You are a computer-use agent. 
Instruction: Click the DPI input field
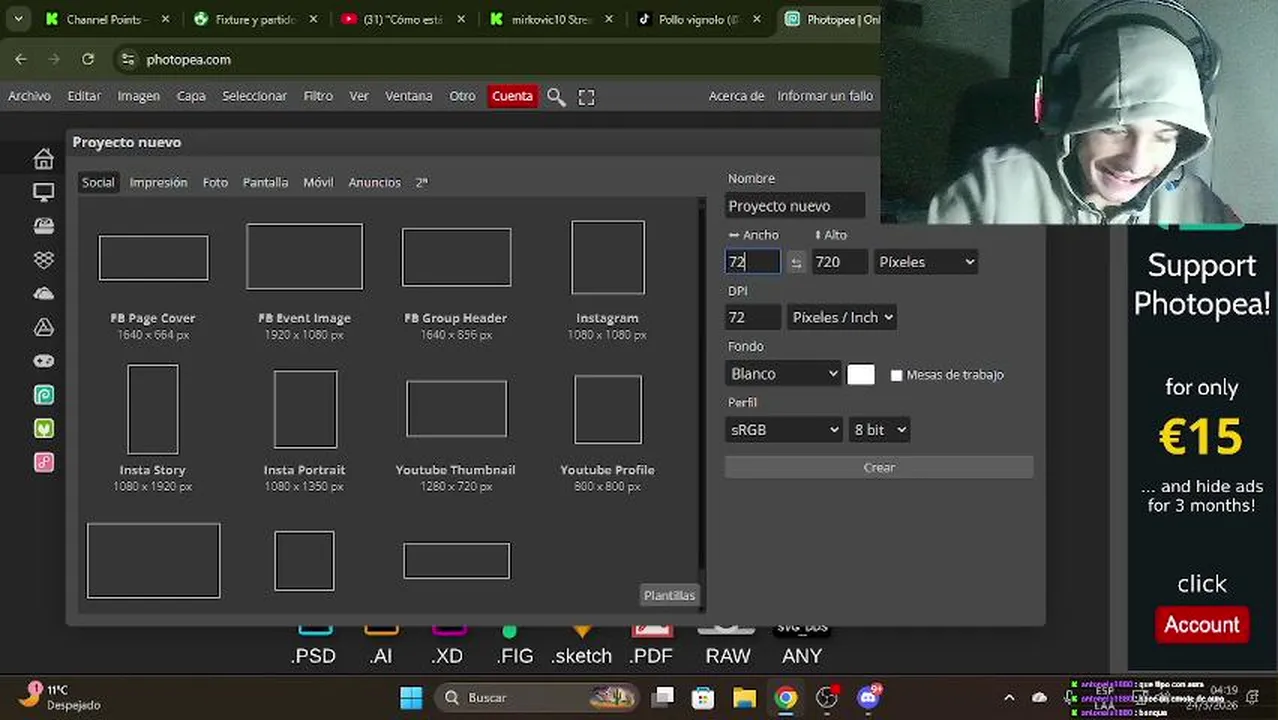[753, 317]
